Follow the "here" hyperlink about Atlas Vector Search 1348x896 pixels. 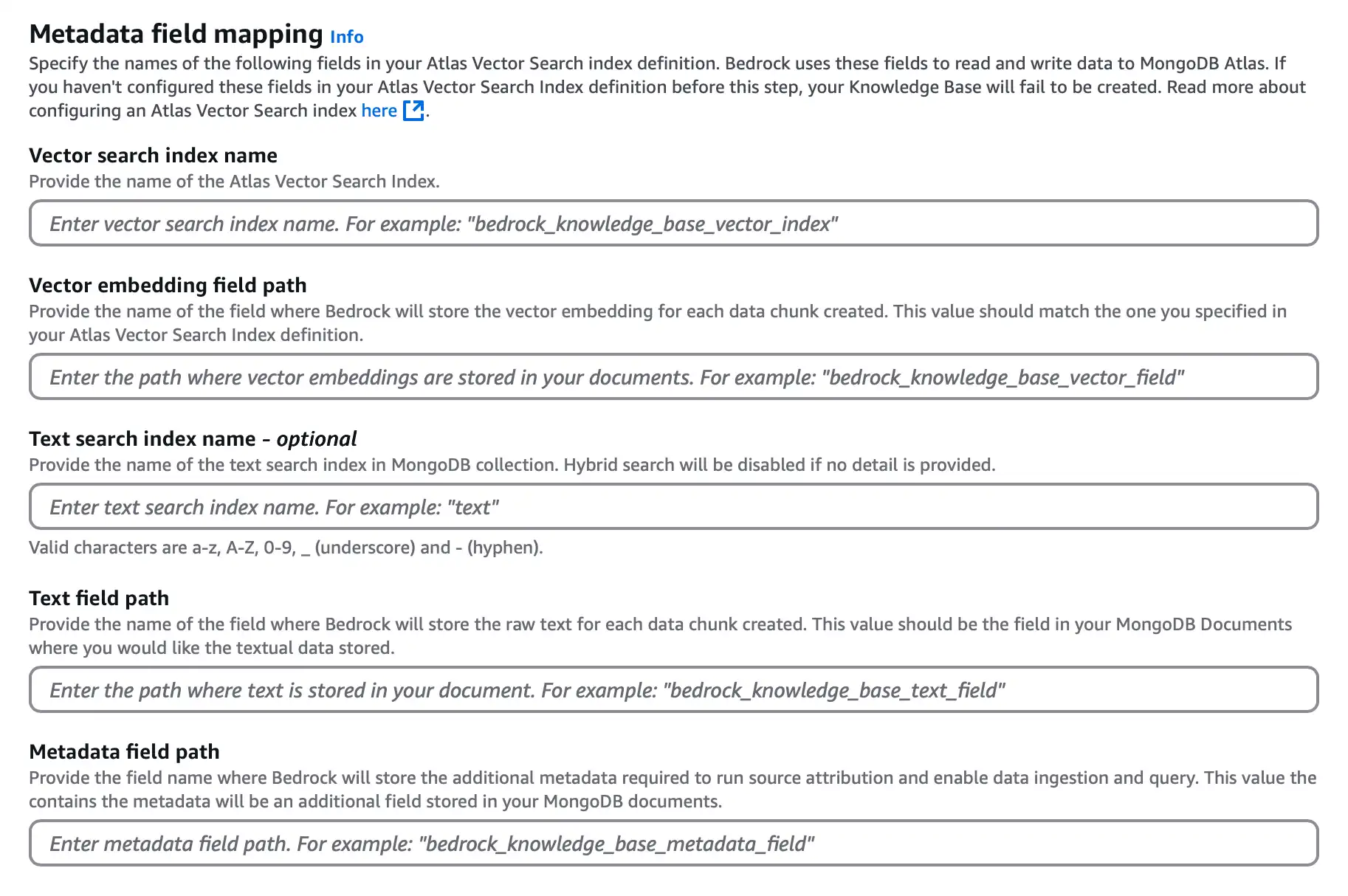pyautogui.click(x=379, y=110)
